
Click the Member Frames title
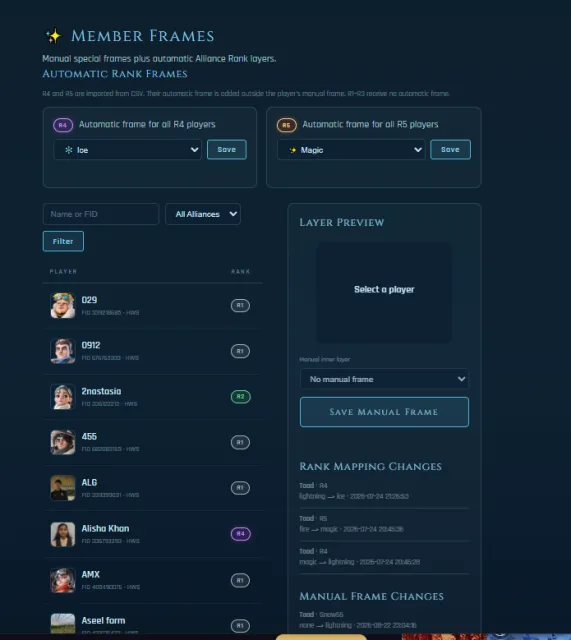point(142,36)
